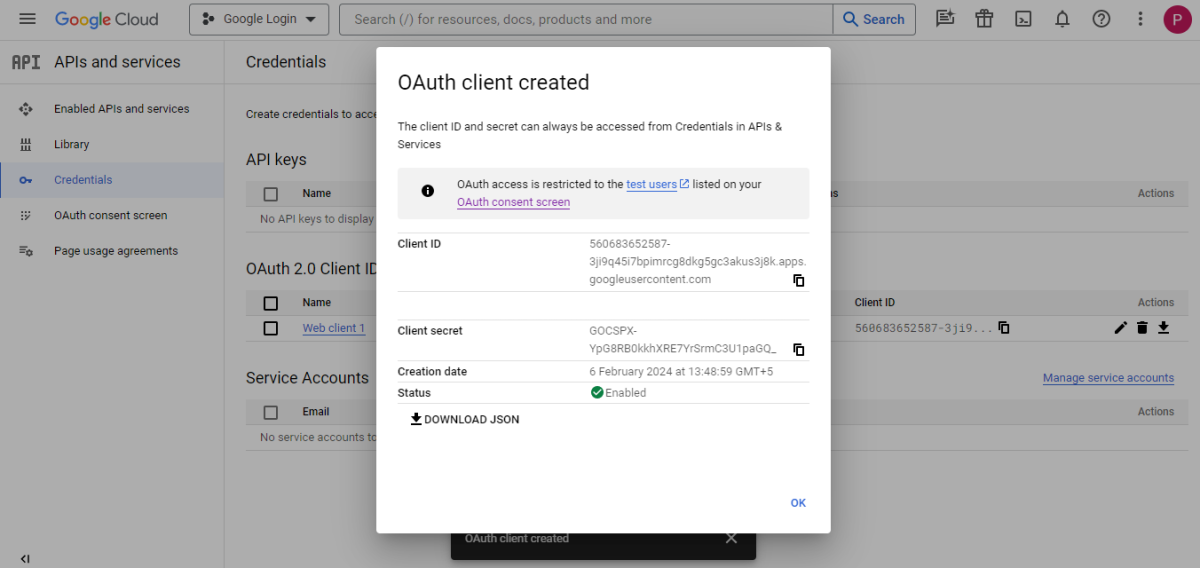Screen dimensions: 1200x568
Task: Click the Page usage agreements sidebar icon
Action: (x=26, y=251)
